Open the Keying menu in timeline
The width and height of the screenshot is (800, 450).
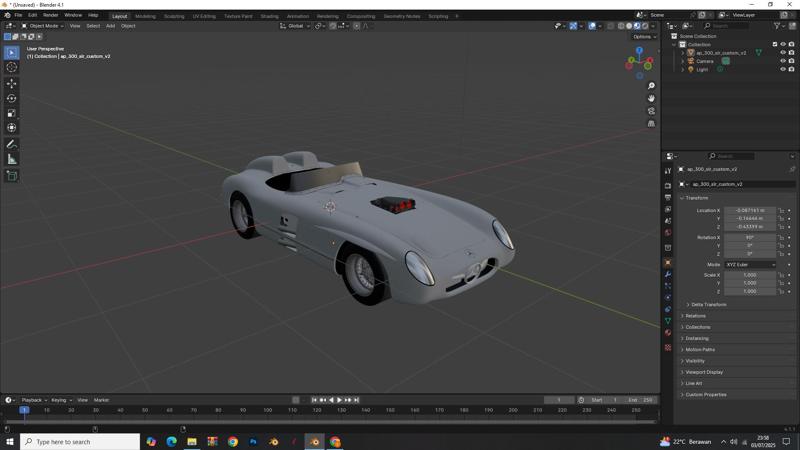[61, 400]
